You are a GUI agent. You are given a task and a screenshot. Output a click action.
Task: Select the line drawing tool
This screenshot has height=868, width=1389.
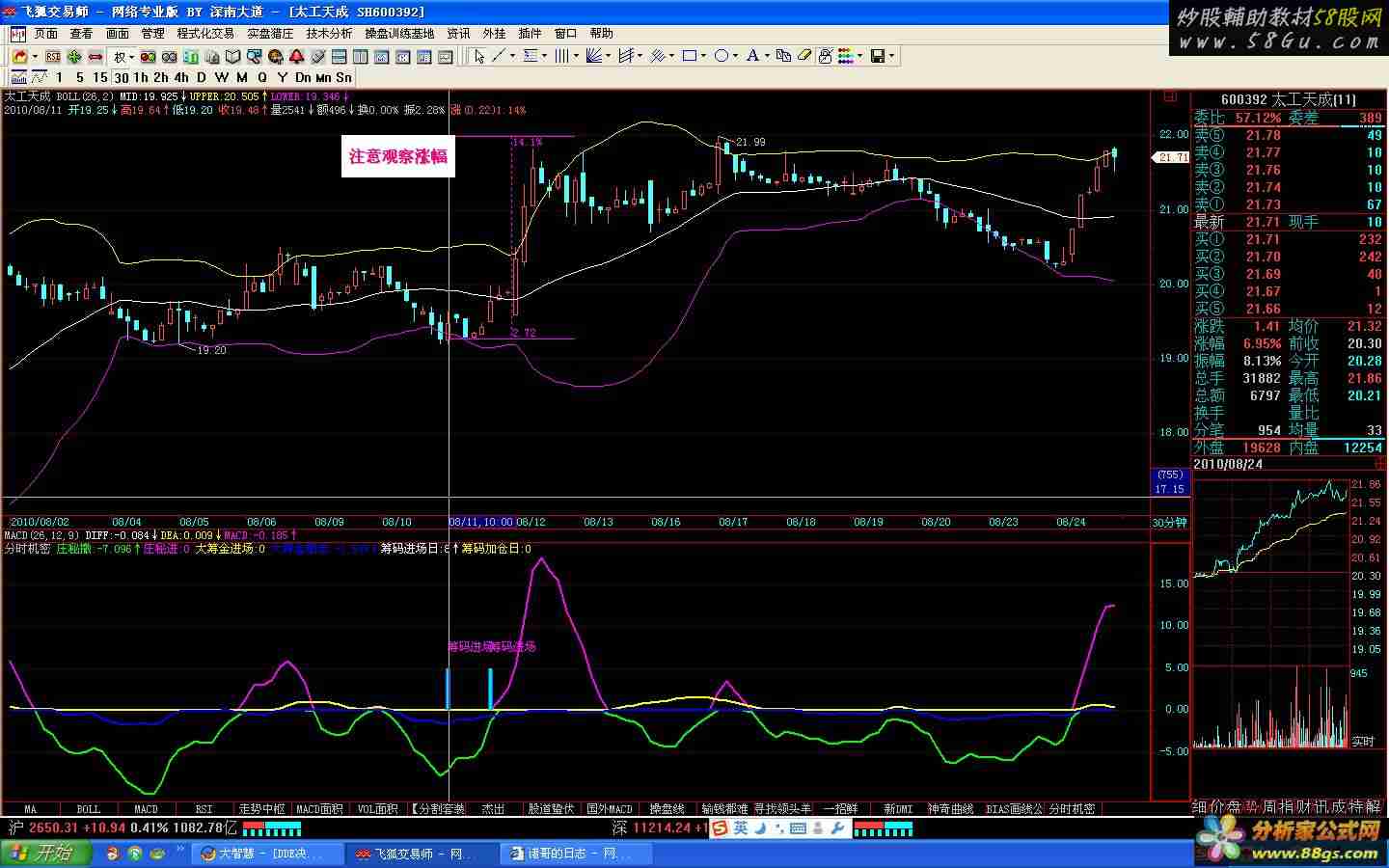[499, 56]
